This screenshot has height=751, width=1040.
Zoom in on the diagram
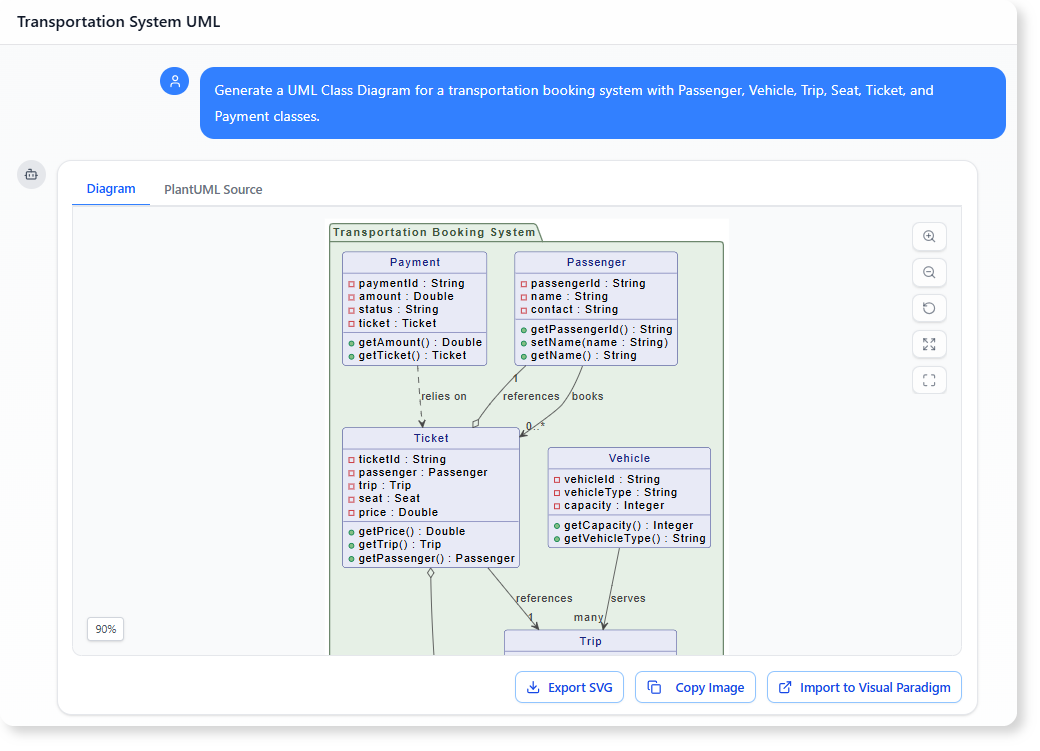pyautogui.click(x=929, y=236)
